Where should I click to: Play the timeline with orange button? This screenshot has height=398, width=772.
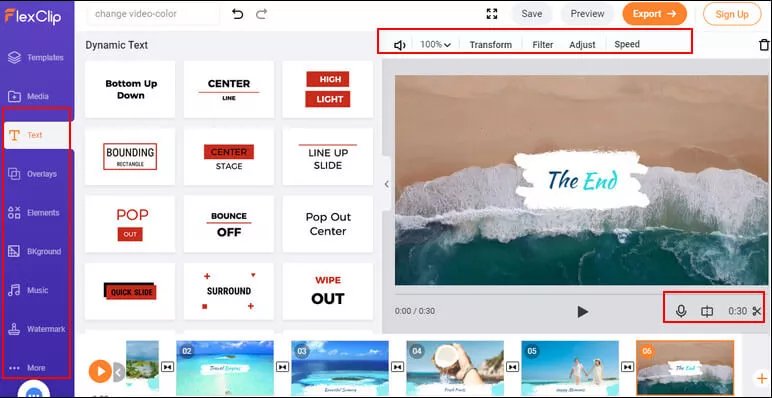(100, 371)
